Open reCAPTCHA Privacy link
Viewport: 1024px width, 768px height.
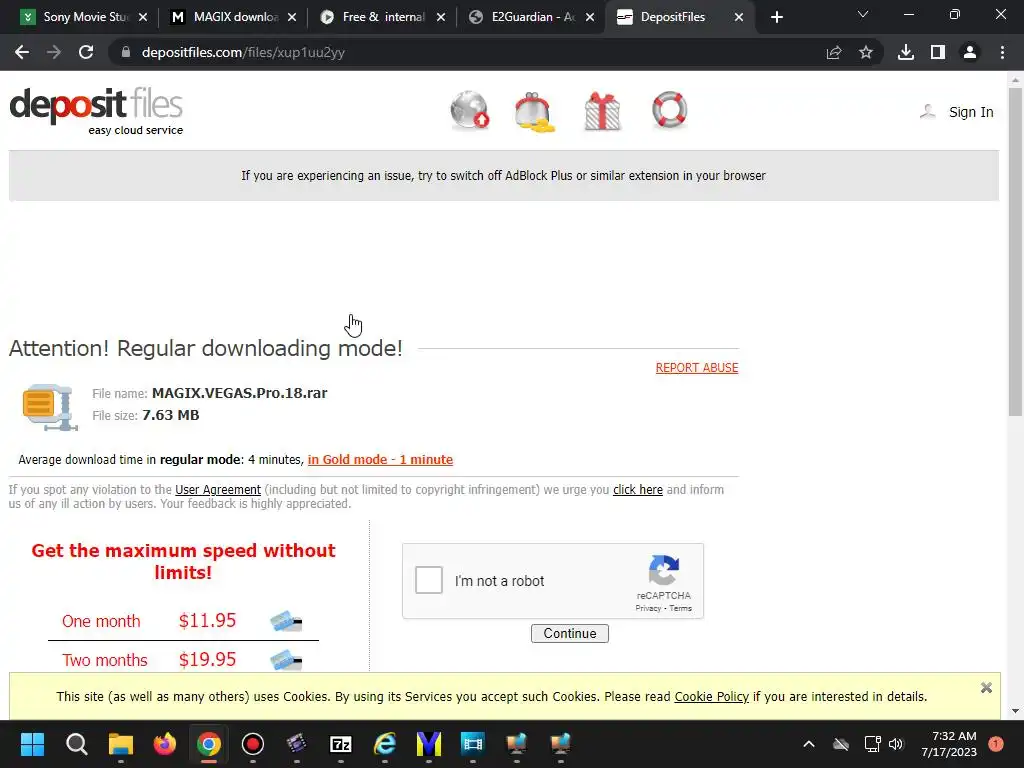click(648, 608)
